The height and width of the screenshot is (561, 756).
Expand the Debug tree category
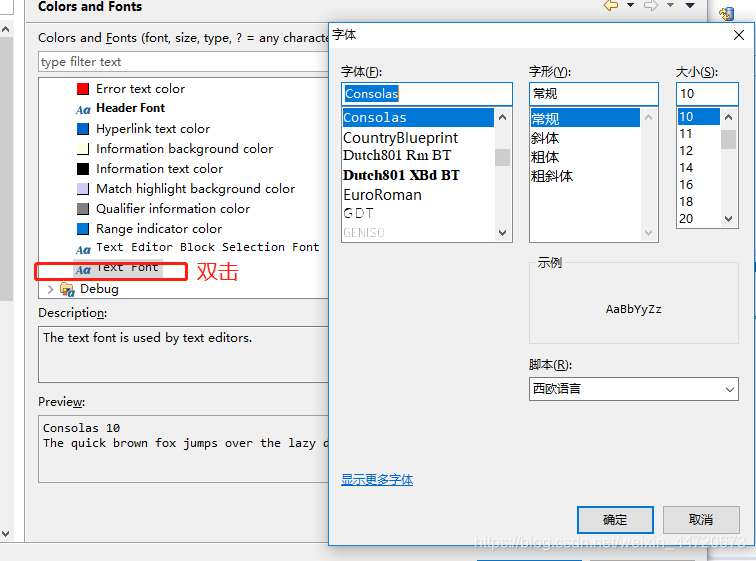(50, 289)
